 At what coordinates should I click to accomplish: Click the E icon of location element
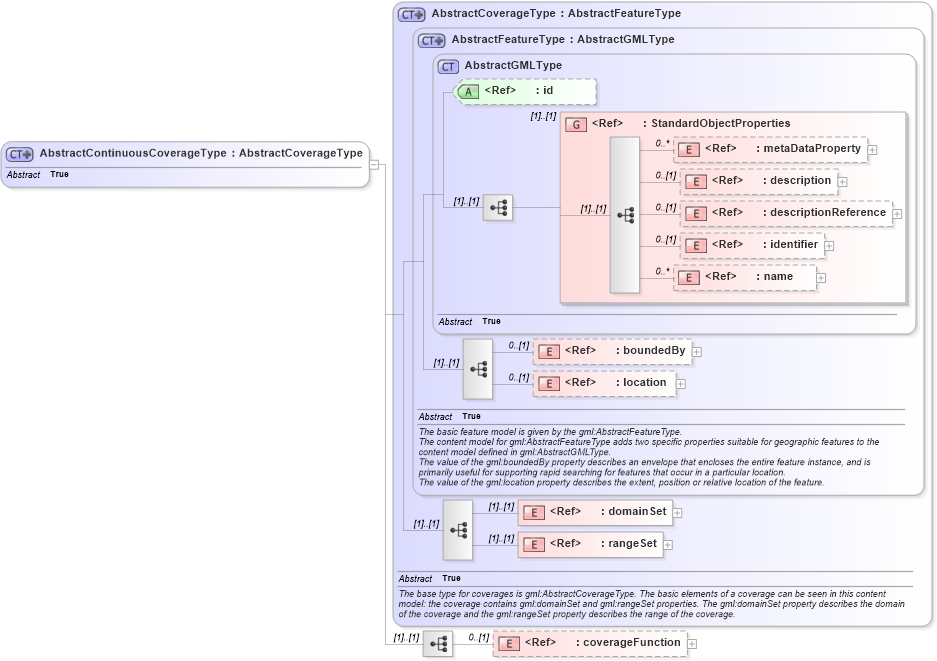coord(549,384)
